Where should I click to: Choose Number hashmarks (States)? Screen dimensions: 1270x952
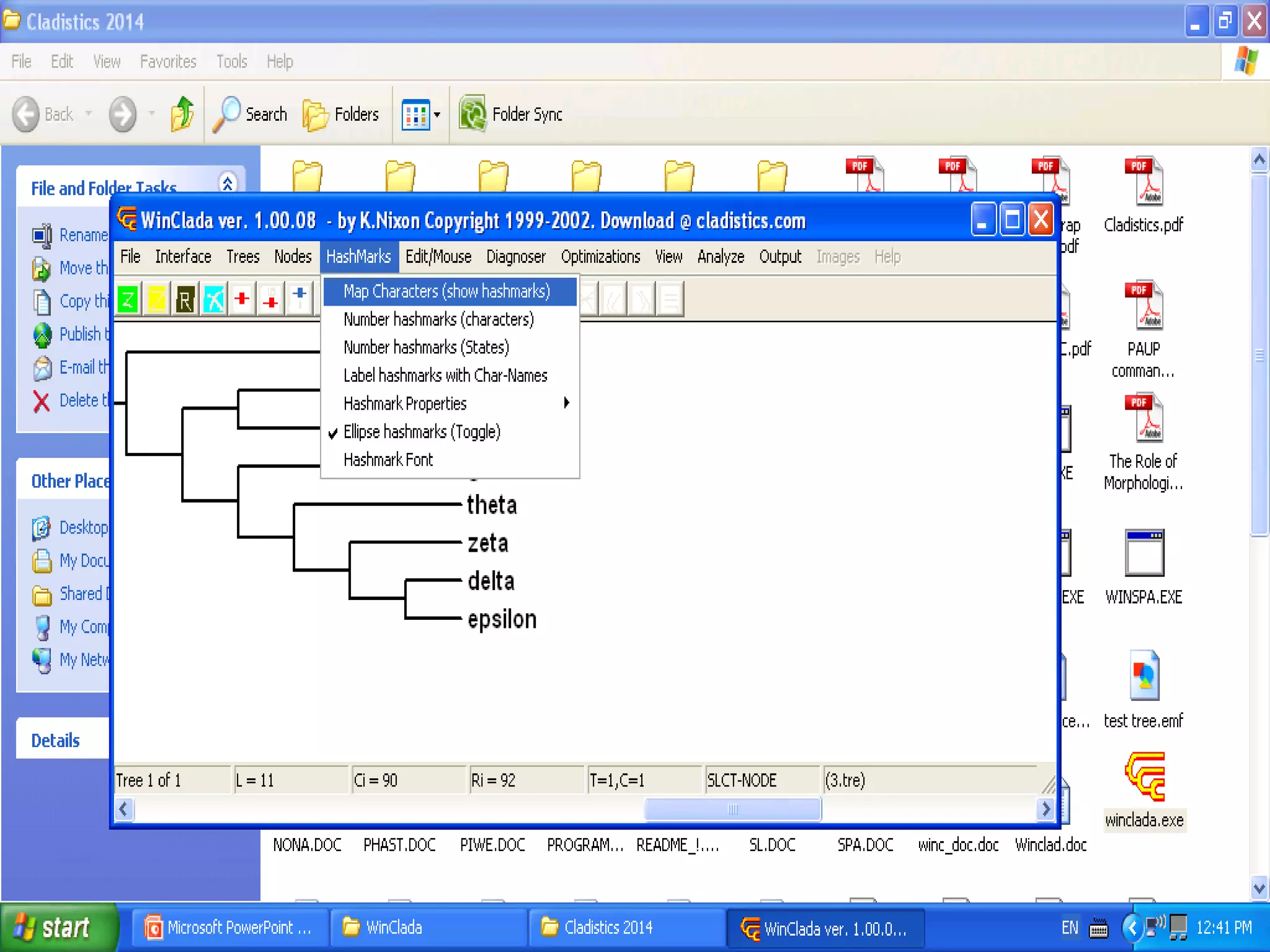click(x=426, y=347)
